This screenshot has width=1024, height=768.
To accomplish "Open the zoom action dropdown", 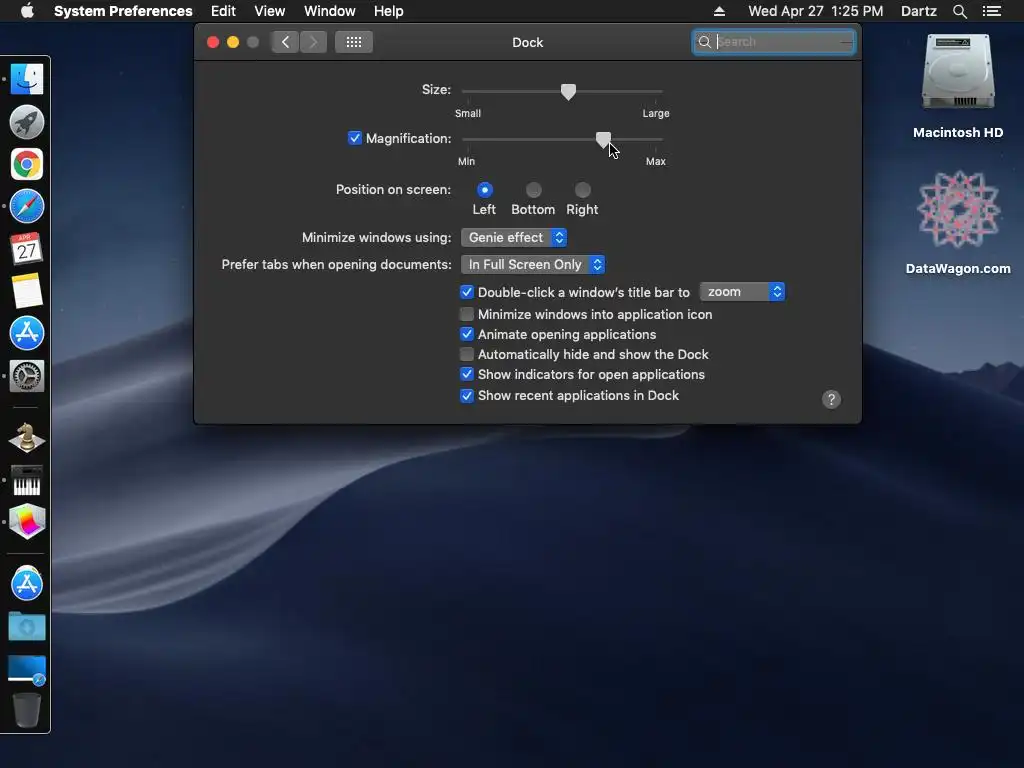I will tap(743, 292).
